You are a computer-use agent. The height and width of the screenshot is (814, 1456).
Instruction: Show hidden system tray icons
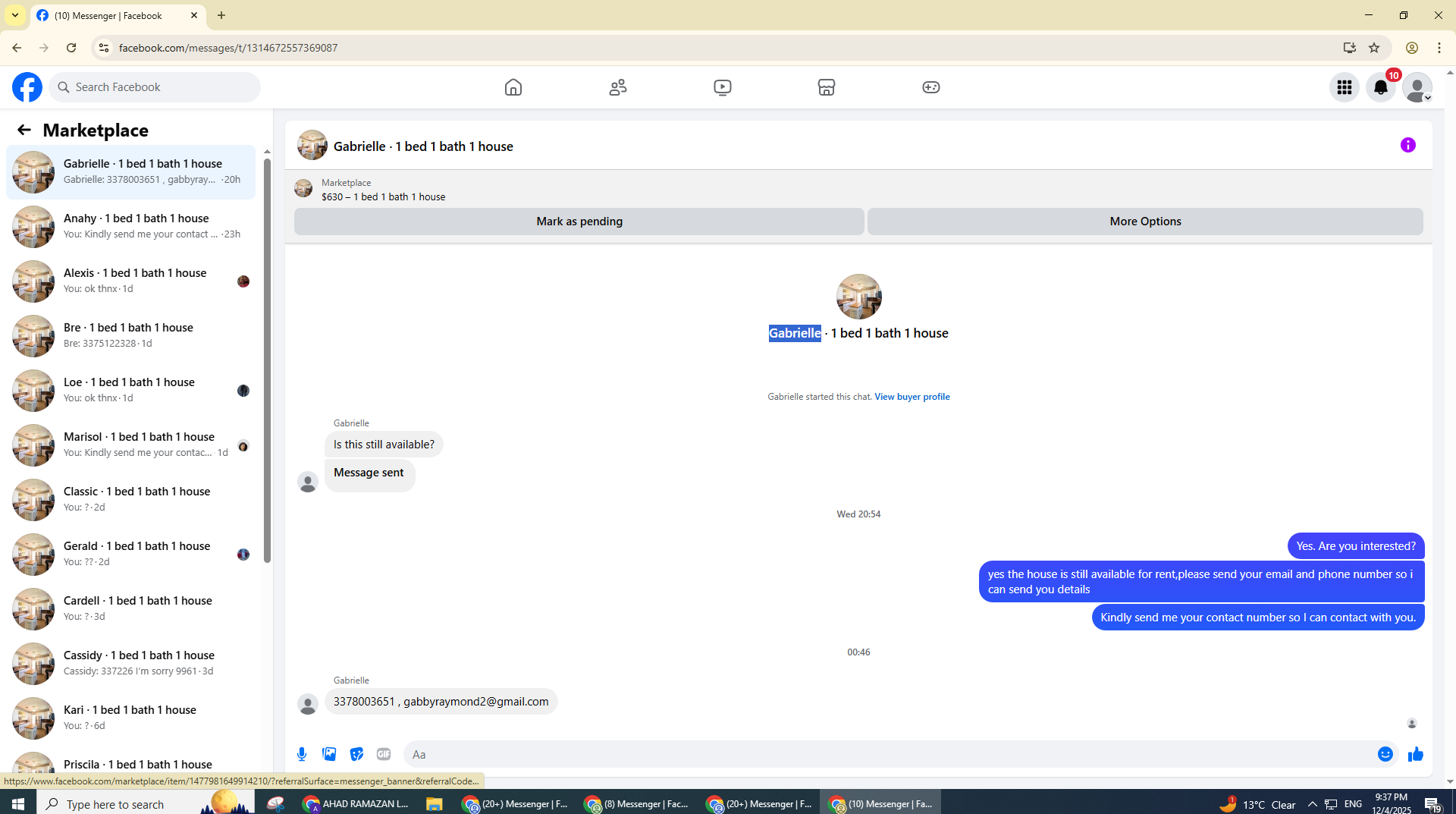coord(1313,804)
